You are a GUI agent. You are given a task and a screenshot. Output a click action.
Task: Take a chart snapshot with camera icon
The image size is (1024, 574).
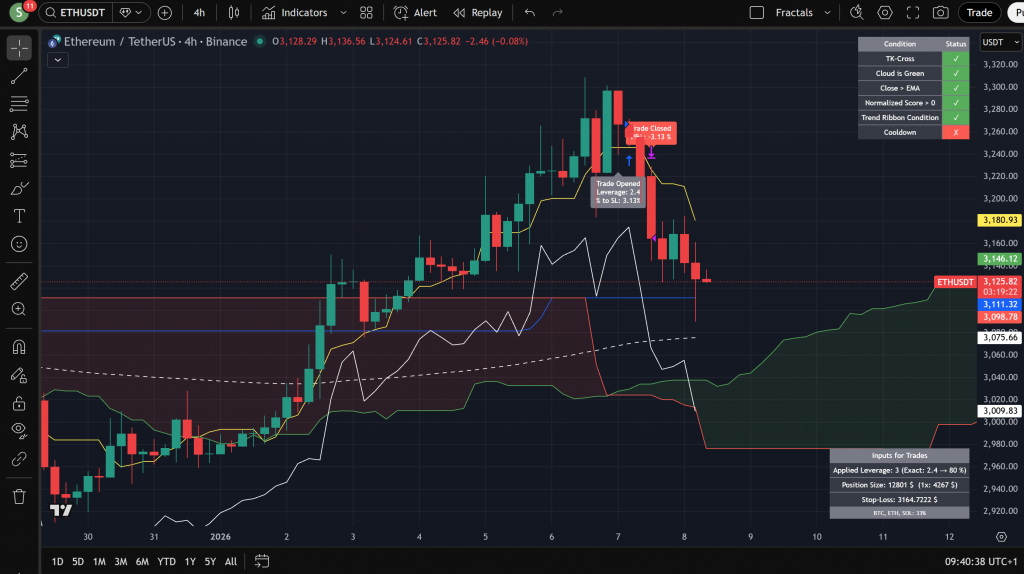click(940, 13)
